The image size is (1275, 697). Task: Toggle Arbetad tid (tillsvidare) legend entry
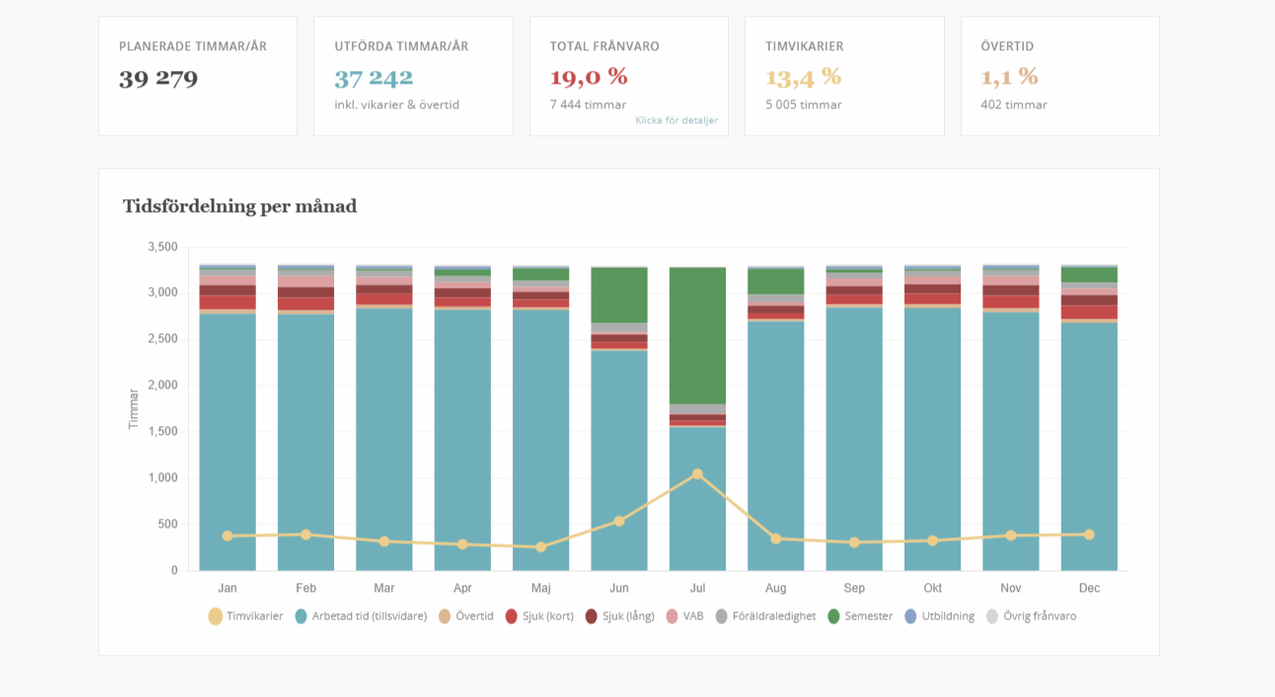(x=361, y=616)
